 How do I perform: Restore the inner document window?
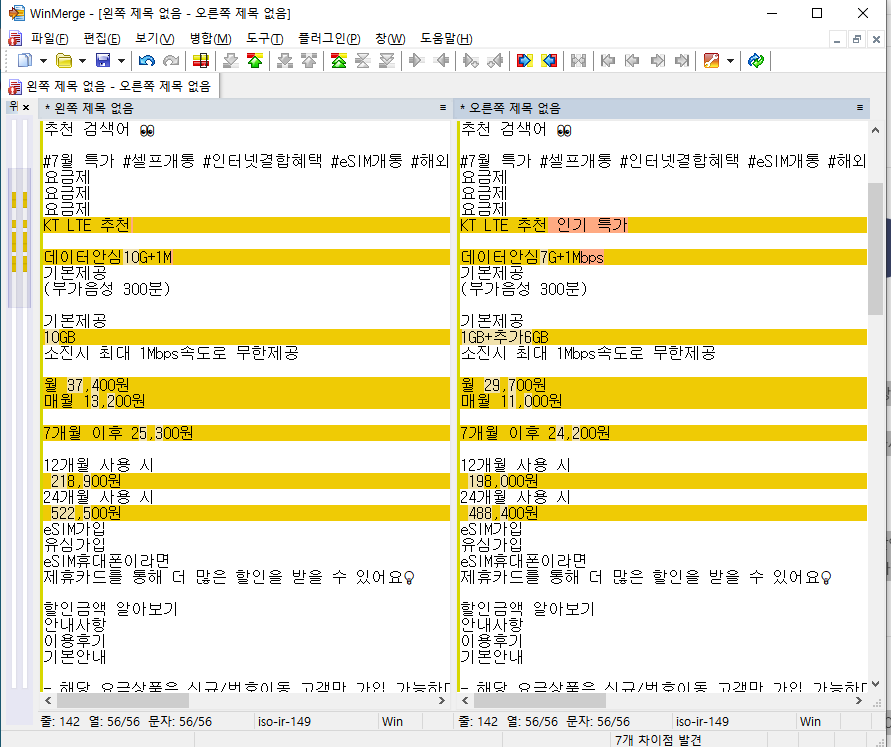tap(856, 40)
